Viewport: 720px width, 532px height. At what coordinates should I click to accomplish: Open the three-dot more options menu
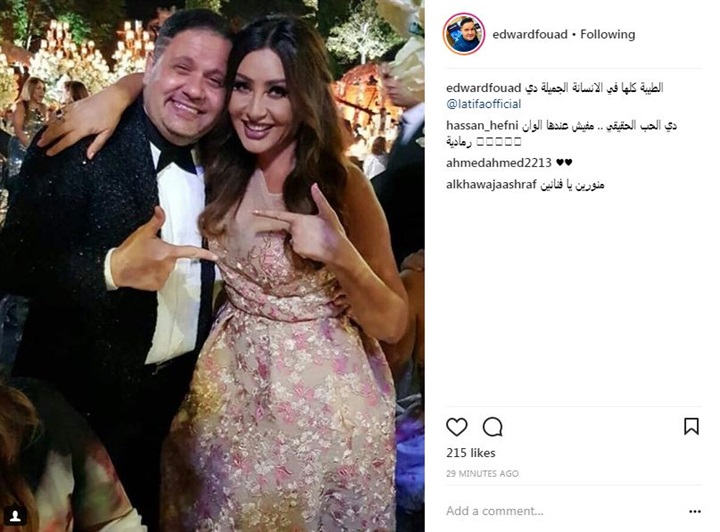point(695,511)
